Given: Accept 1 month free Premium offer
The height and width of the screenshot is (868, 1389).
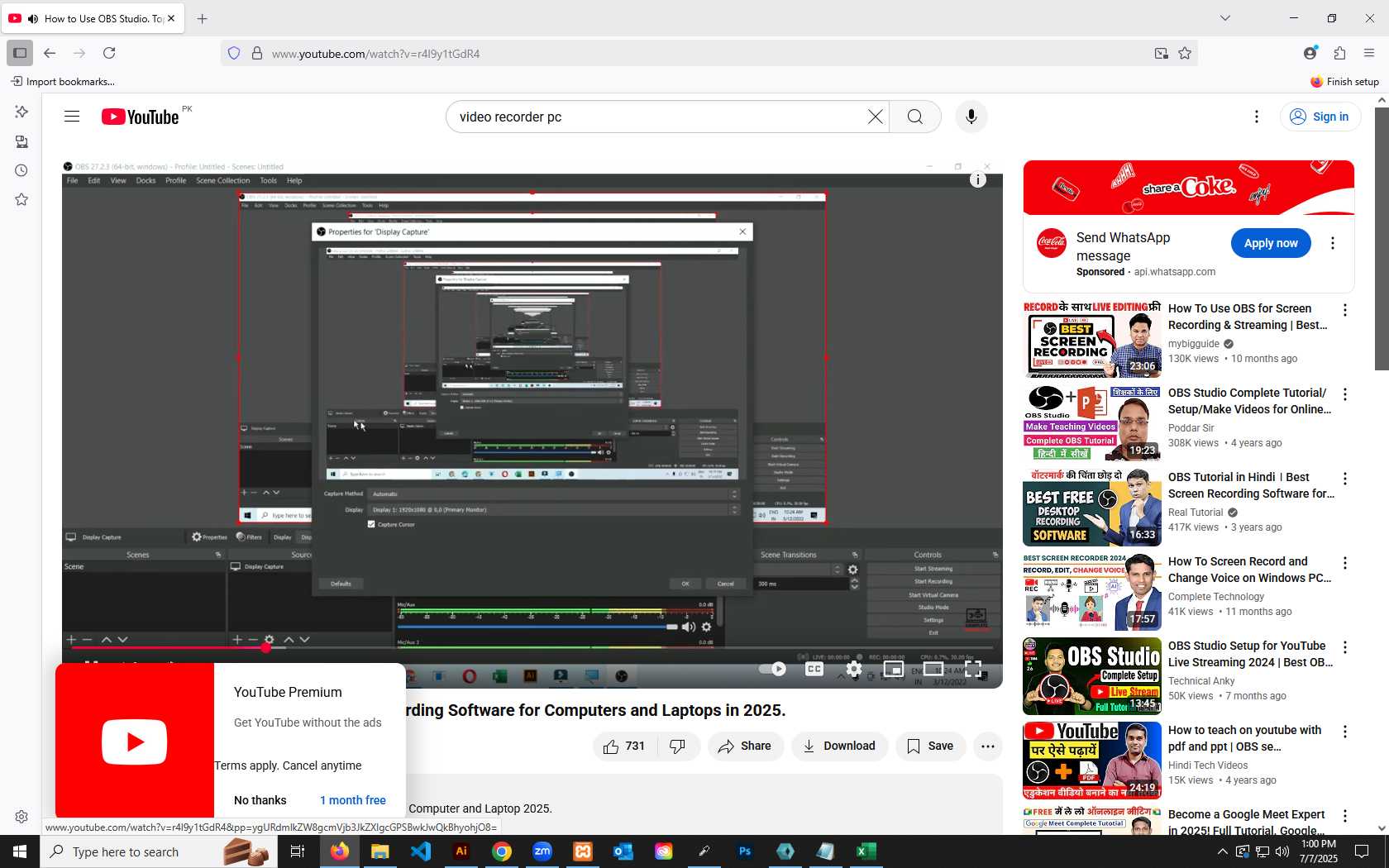Looking at the screenshot, I should pos(353,800).
